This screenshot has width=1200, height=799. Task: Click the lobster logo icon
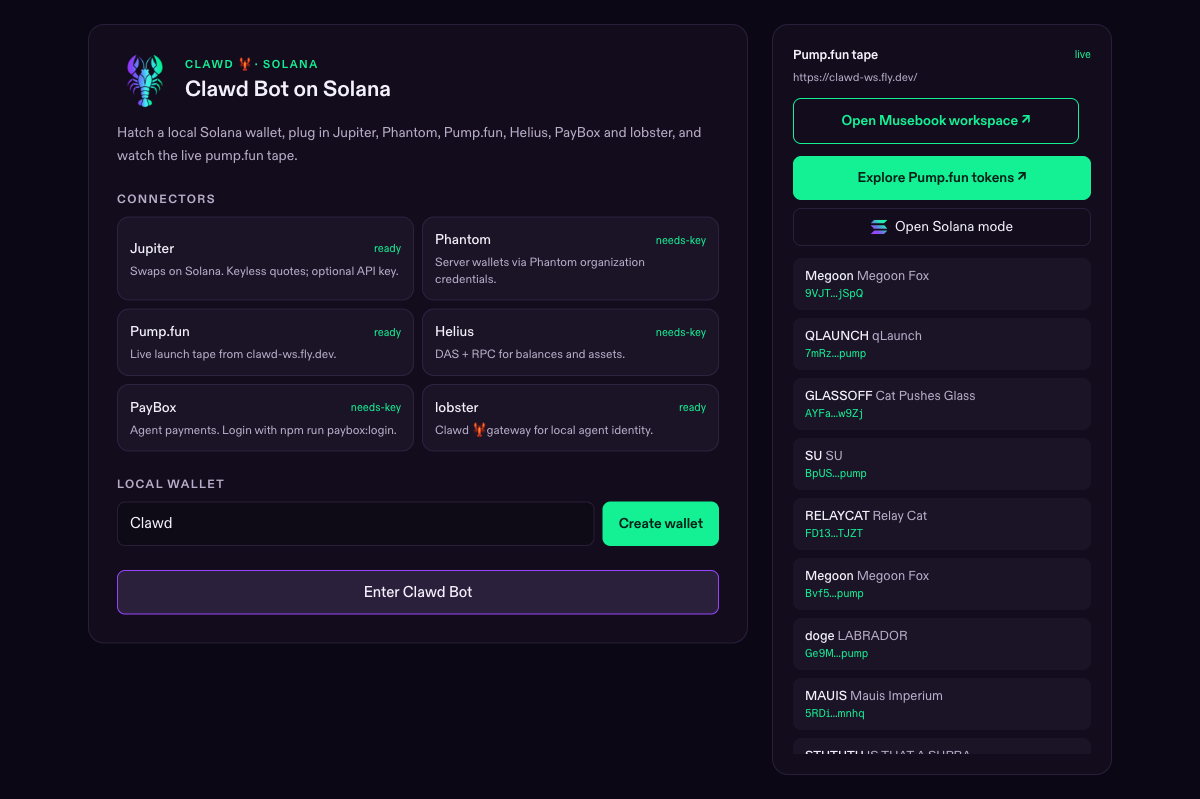pos(145,81)
